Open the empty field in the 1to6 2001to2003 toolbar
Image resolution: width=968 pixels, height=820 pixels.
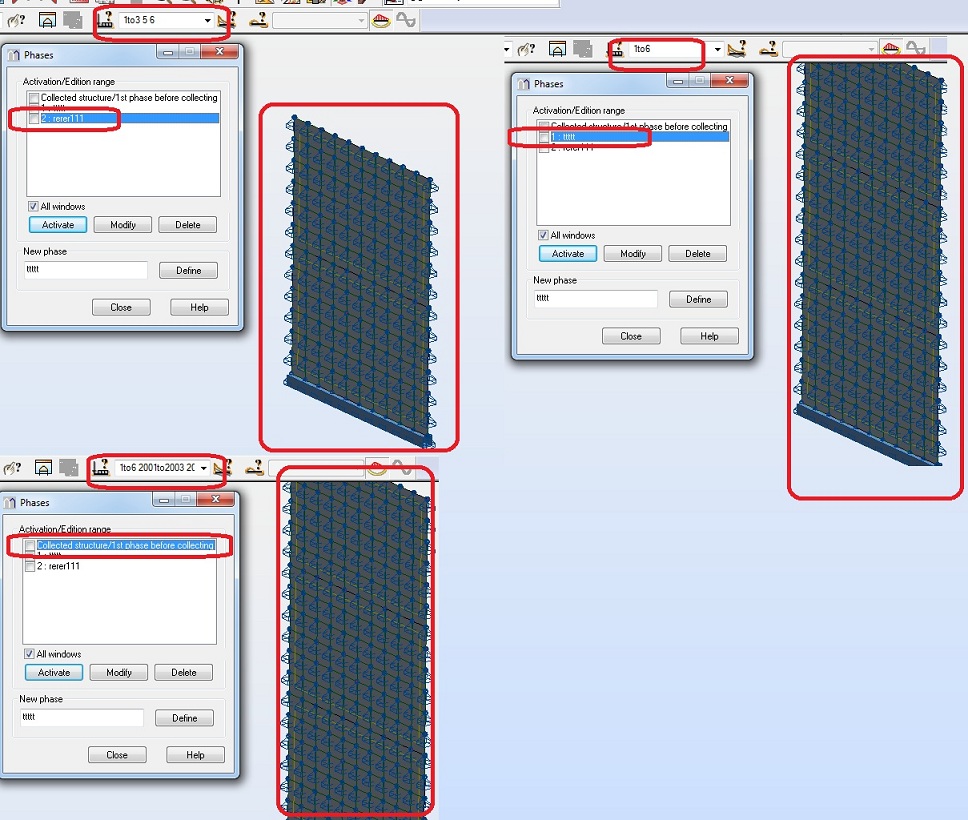[316, 468]
